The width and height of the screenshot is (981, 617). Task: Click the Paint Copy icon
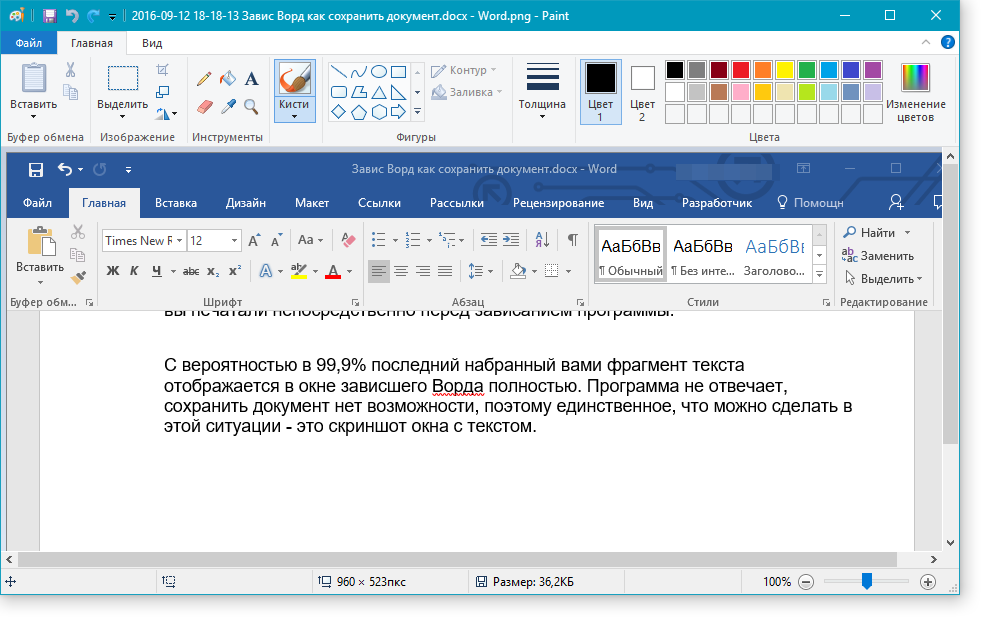[x=71, y=92]
